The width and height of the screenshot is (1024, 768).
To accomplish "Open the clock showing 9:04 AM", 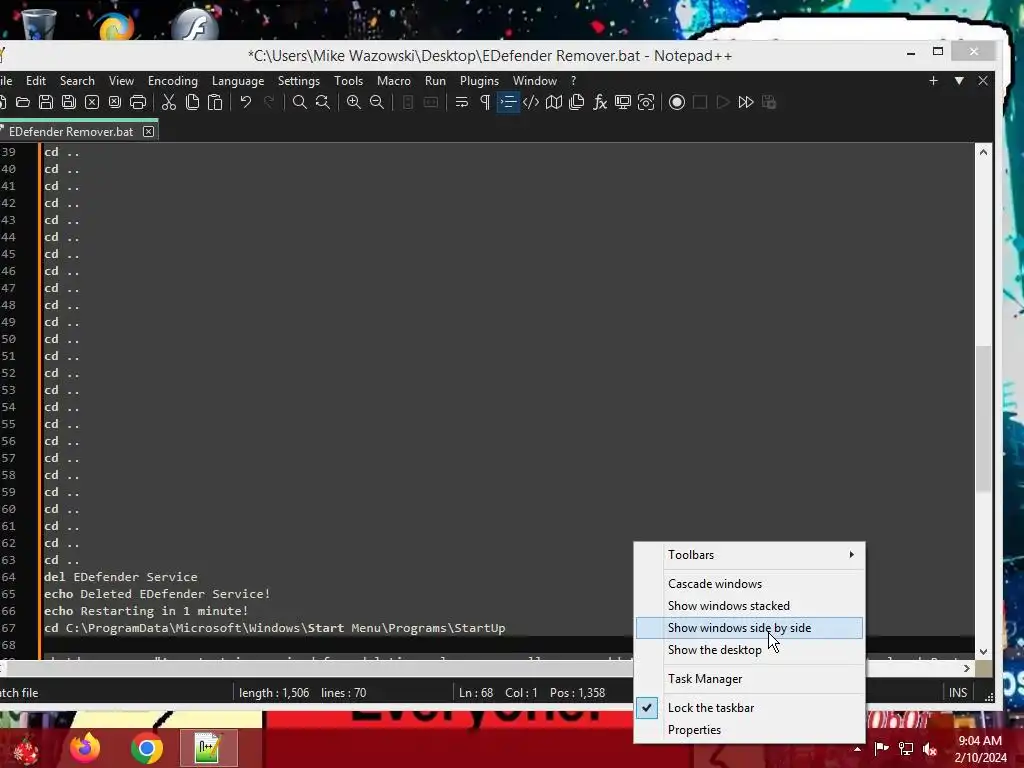I will click(980, 749).
